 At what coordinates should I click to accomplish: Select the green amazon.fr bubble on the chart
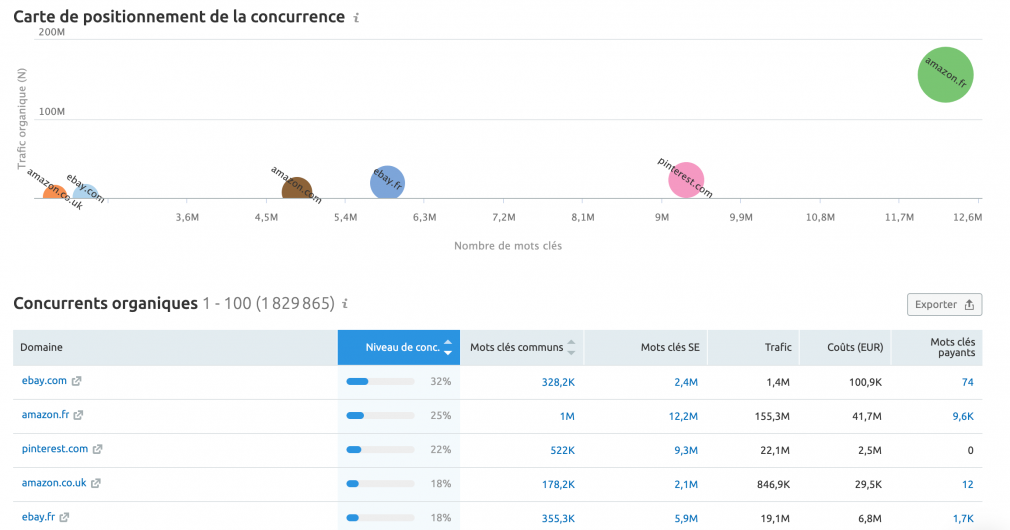[945, 75]
